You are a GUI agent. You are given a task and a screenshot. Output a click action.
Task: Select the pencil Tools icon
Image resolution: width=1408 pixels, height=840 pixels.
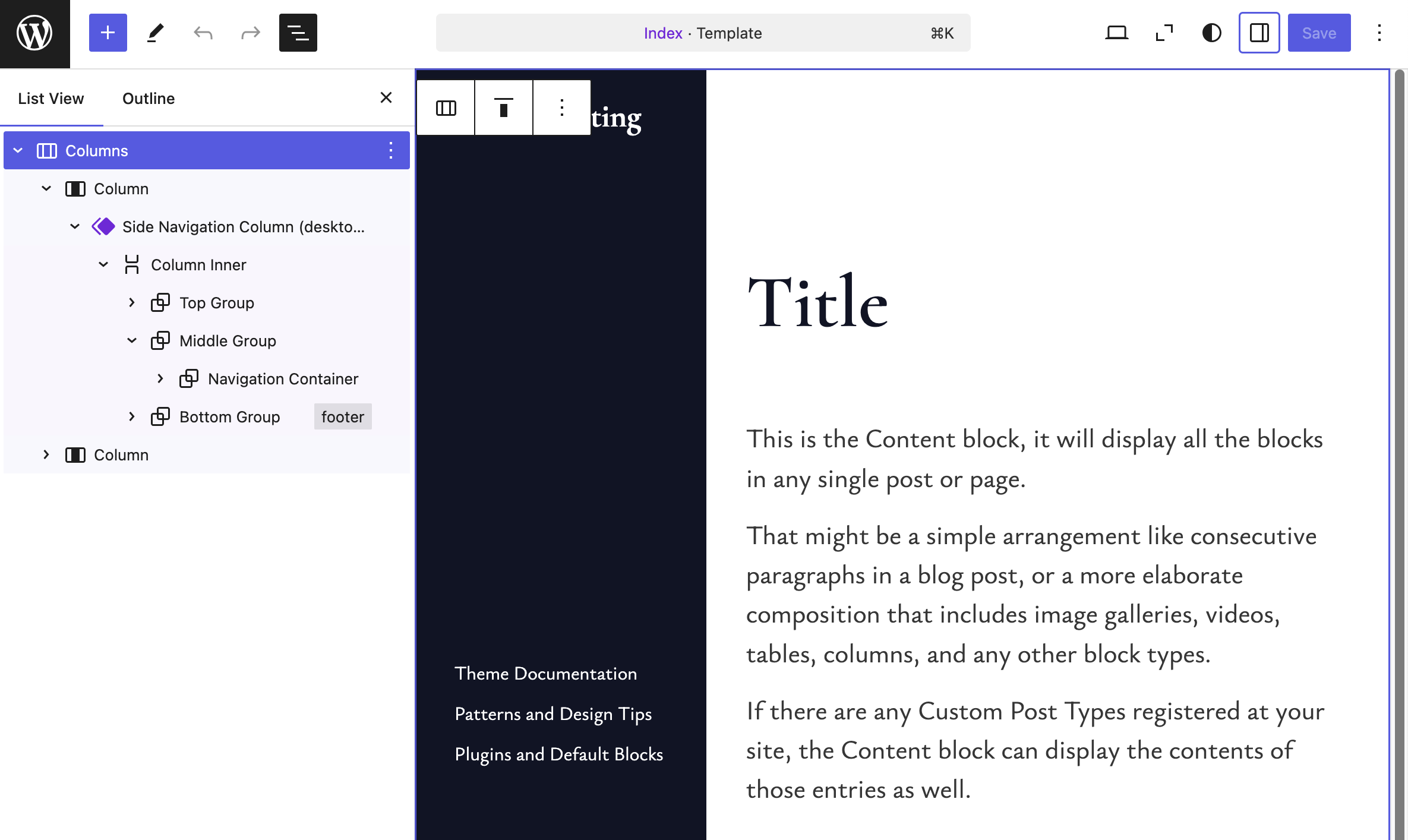pyautogui.click(x=155, y=33)
